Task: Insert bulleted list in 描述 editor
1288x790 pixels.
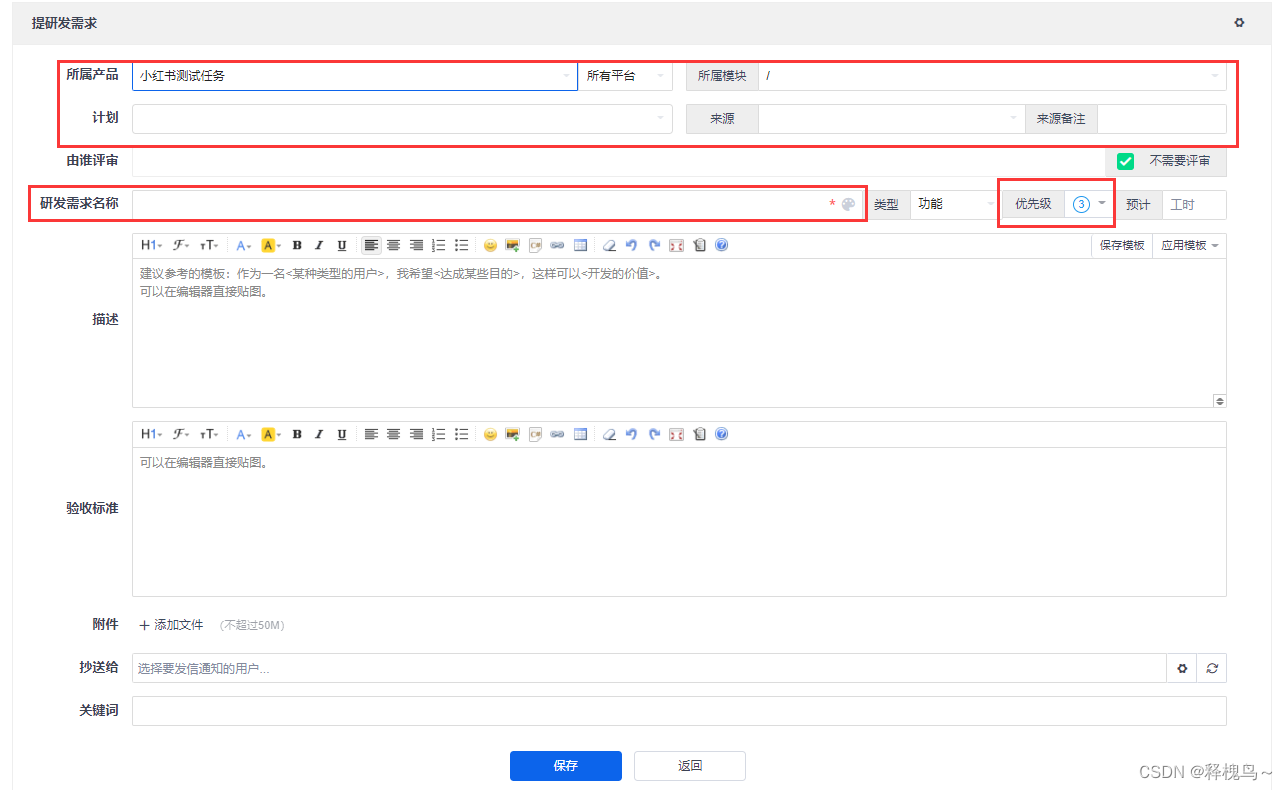Action: pyautogui.click(x=461, y=245)
